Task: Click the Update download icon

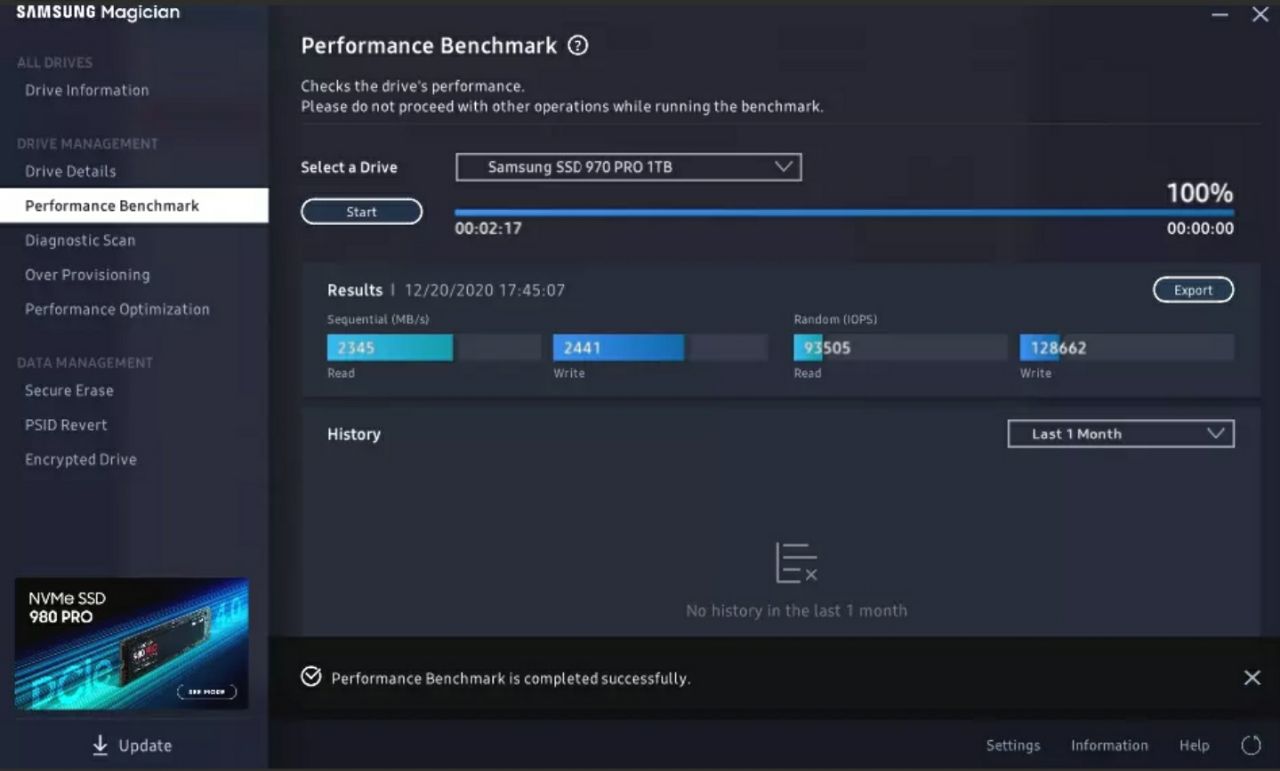Action: pos(100,745)
